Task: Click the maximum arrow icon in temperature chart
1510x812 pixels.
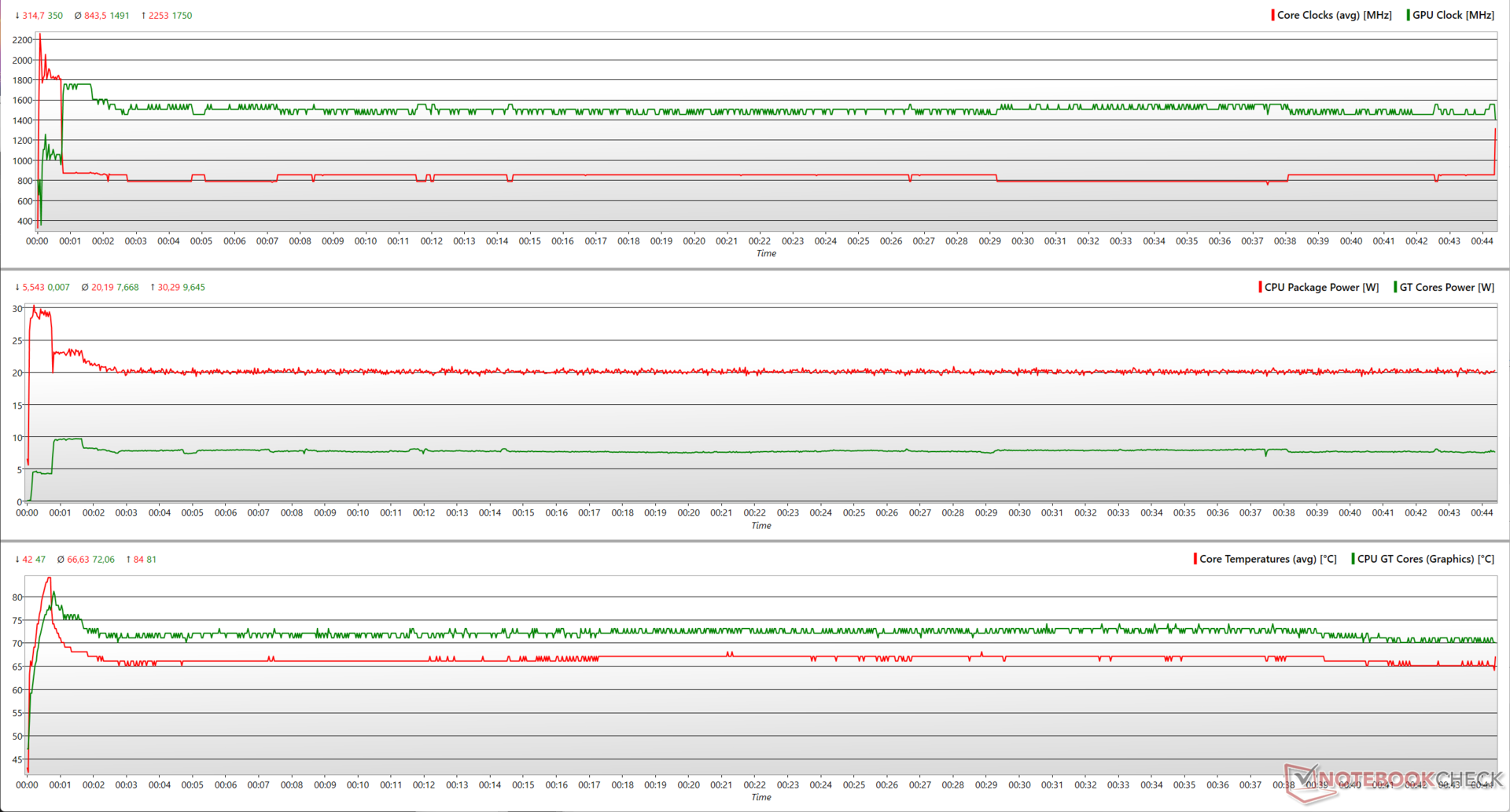Action: click(128, 560)
